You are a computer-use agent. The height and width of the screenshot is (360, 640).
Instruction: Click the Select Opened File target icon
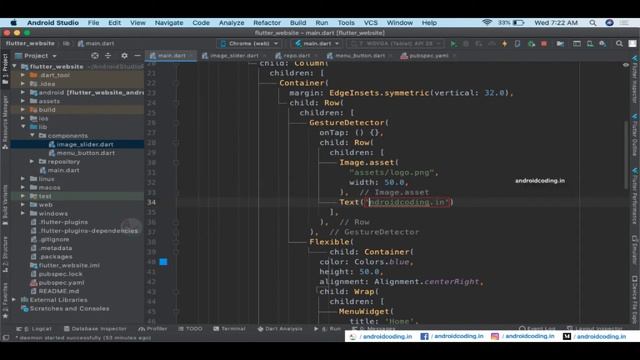pyautogui.click(x=95, y=56)
